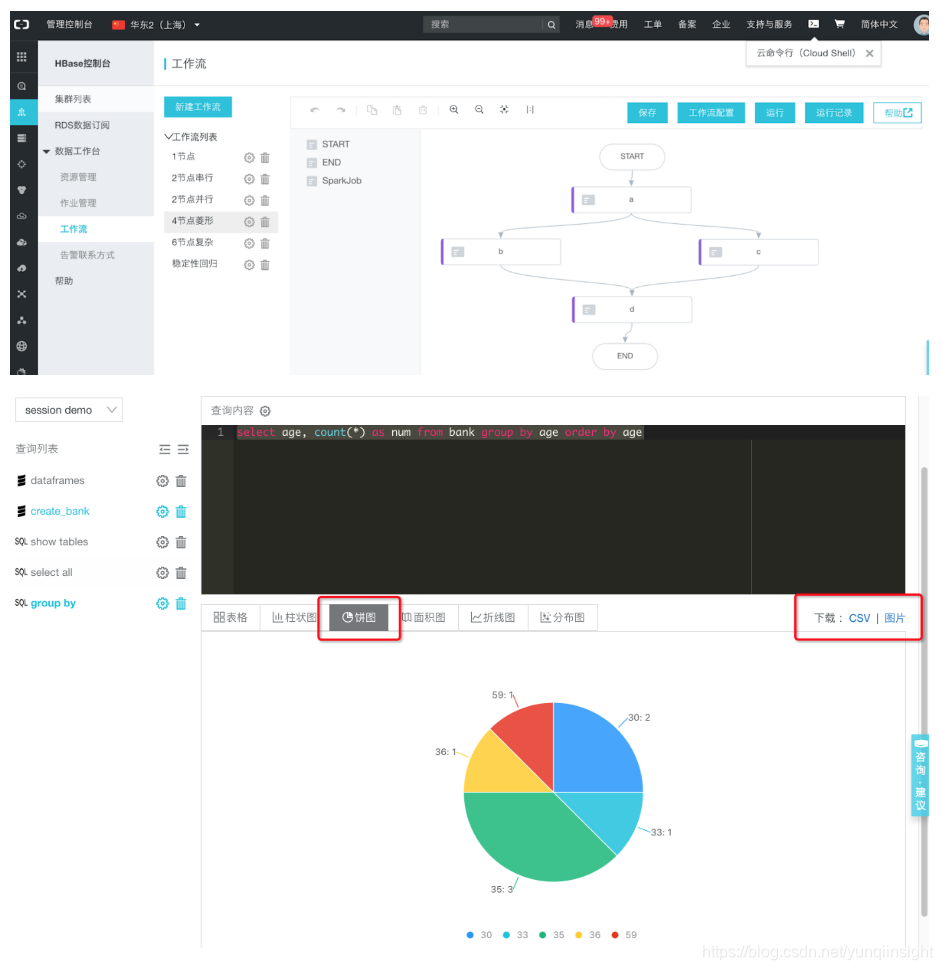This screenshot has height=970, width=943.
Task: Toggle the green 35 legend item
Action: point(552,935)
